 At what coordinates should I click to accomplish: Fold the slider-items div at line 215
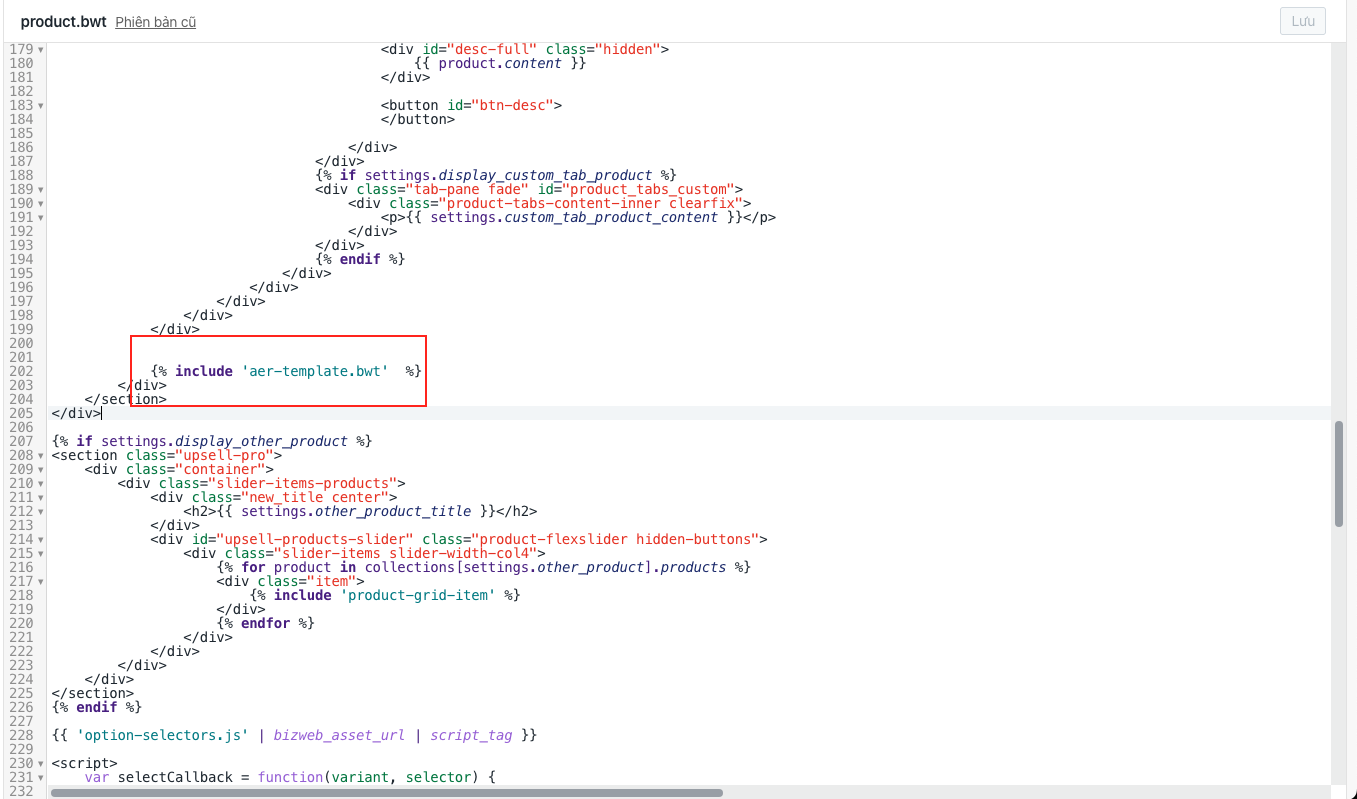click(x=41, y=553)
